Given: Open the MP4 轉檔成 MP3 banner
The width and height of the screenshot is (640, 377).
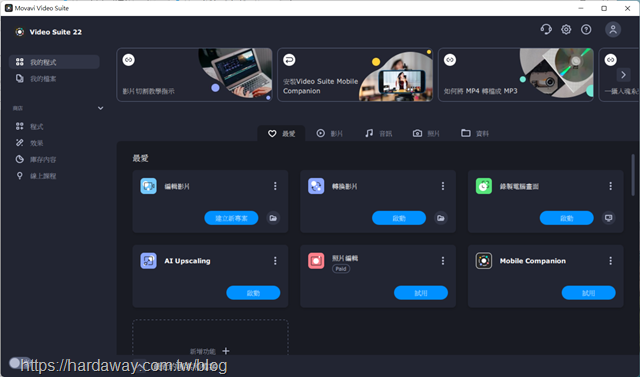Looking at the screenshot, I should [516, 75].
